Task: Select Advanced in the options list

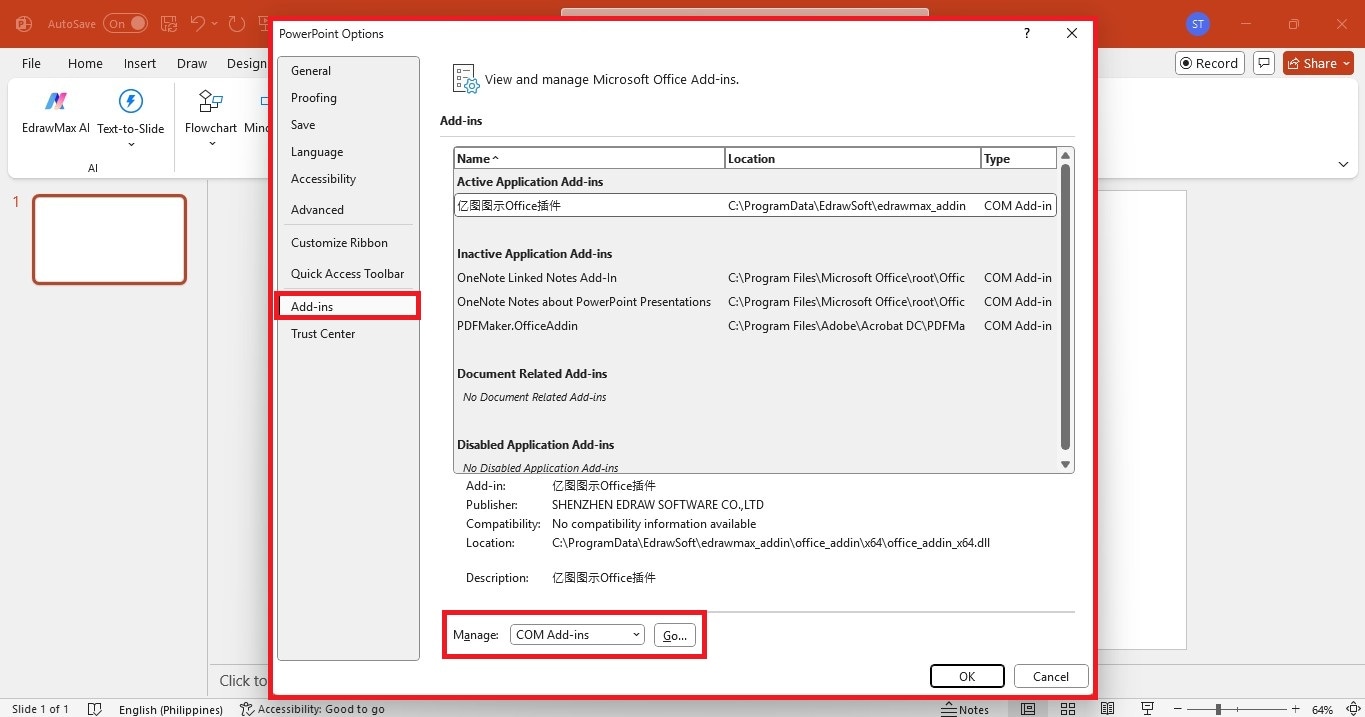Action: pos(347,210)
